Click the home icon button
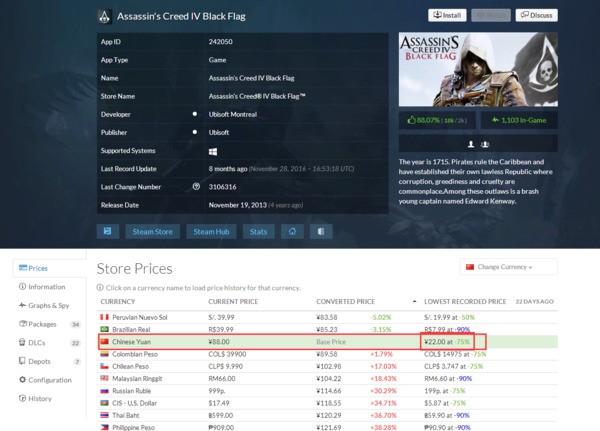600x431 pixels. point(292,232)
